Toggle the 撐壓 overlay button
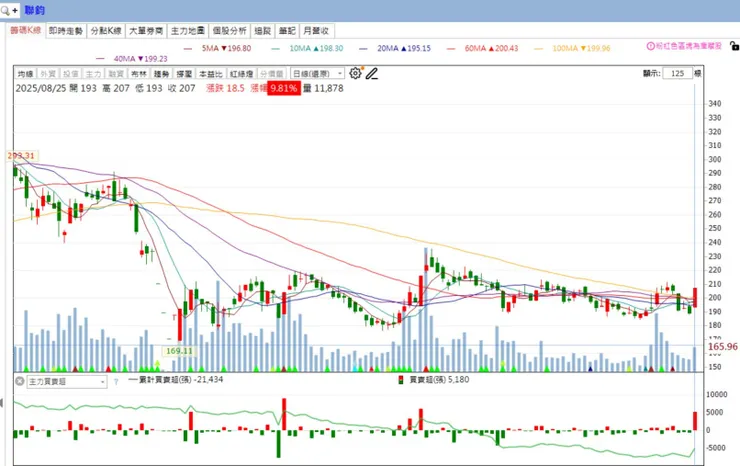Viewport: 740px width, 466px height. [x=184, y=74]
